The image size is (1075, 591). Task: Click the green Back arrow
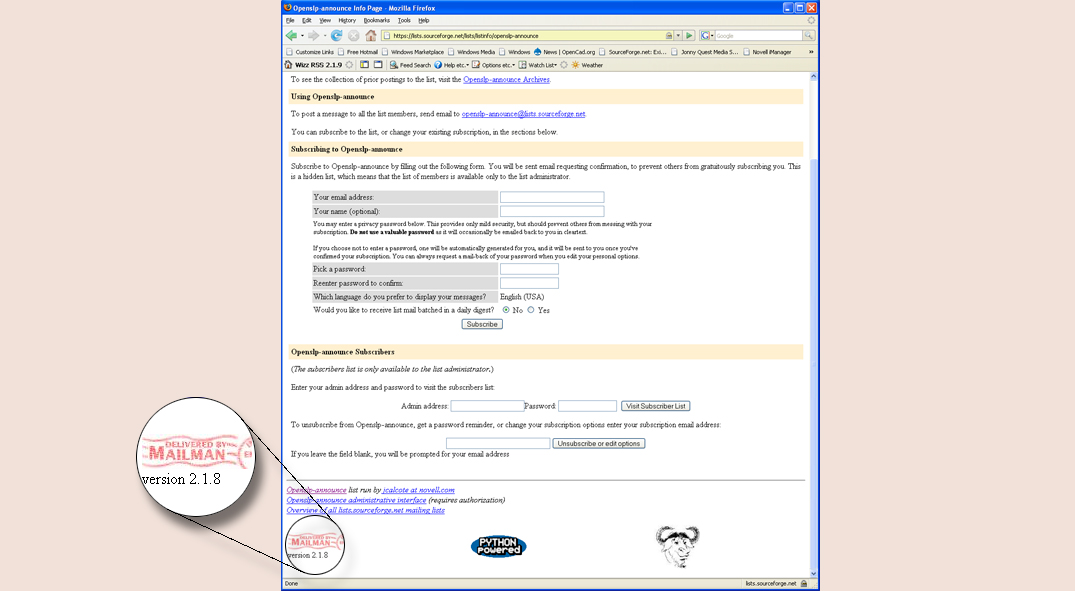(291, 36)
